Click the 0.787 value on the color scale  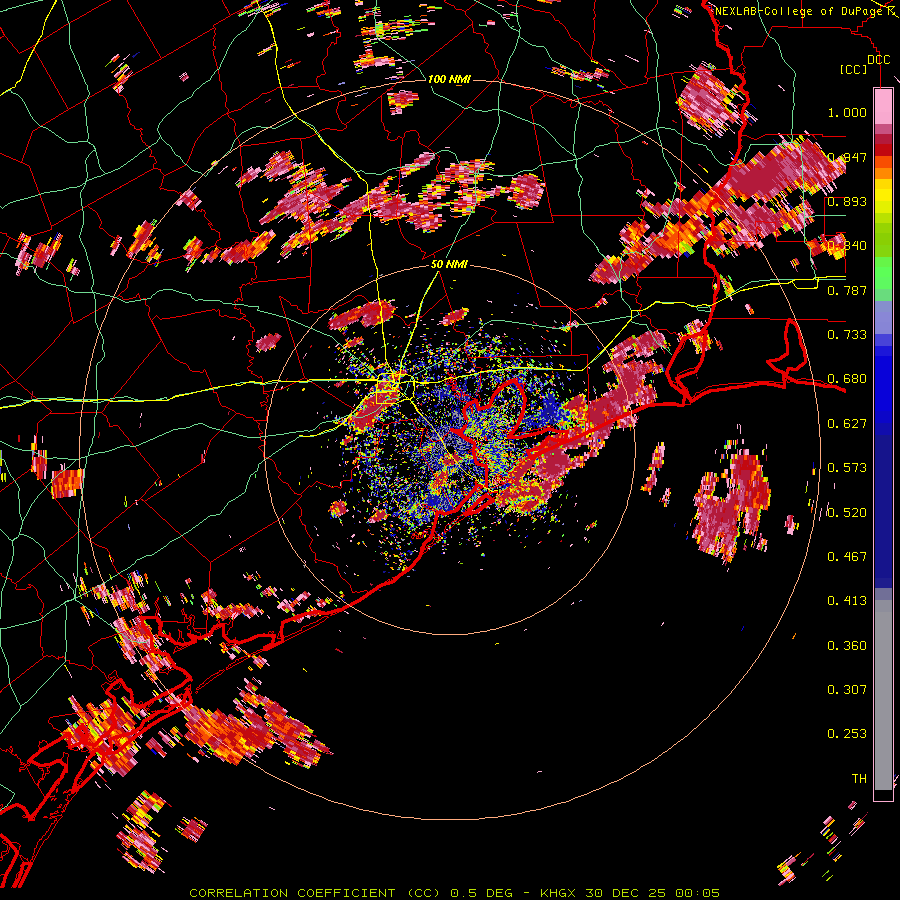[x=847, y=290]
